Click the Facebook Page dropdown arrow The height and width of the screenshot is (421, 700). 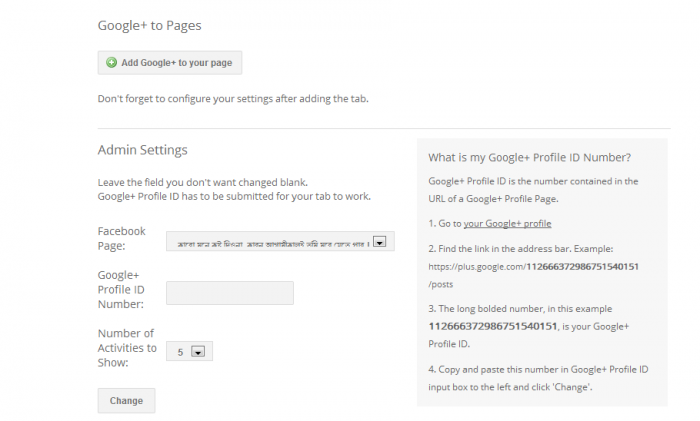[x=379, y=241]
